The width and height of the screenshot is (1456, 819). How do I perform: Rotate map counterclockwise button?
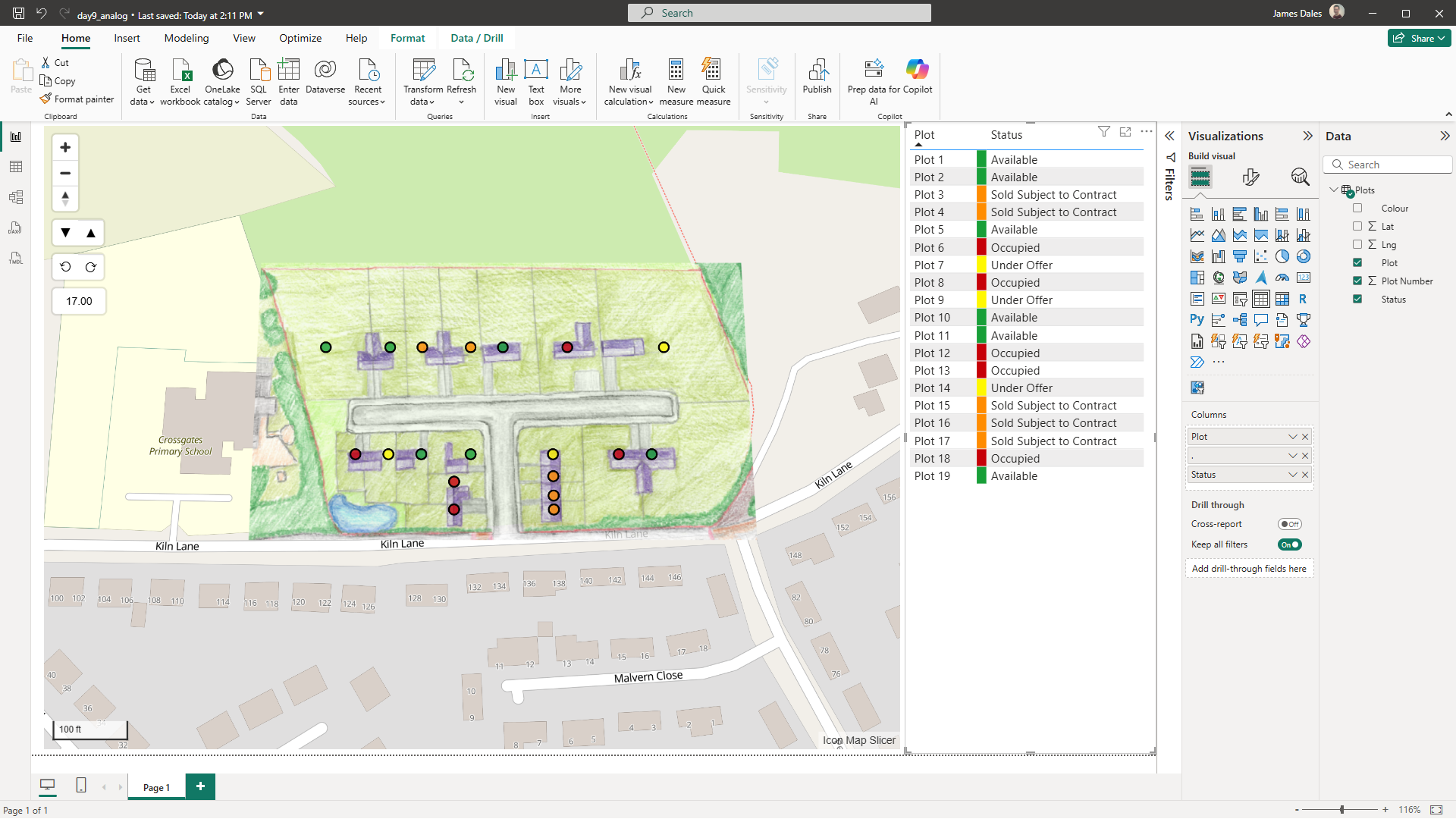point(65,267)
